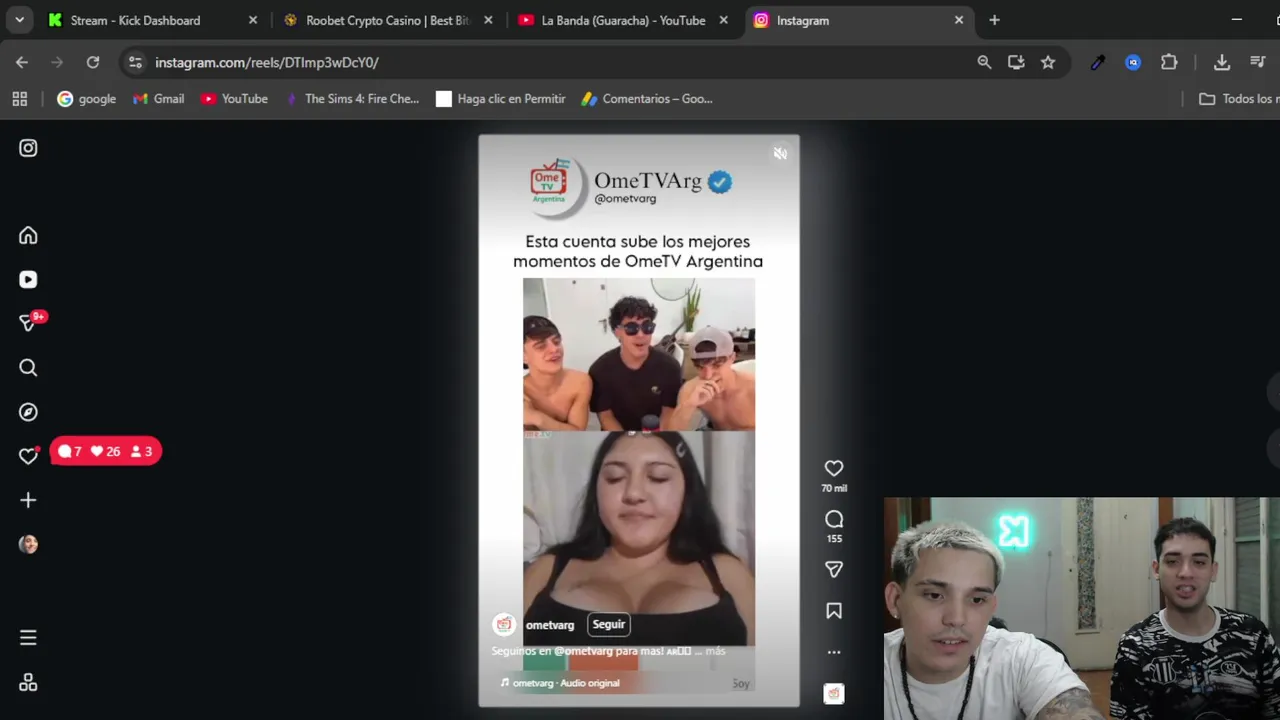Viewport: 1280px width, 720px height.
Task: Open reel more options ellipsis
Action: tap(834, 652)
